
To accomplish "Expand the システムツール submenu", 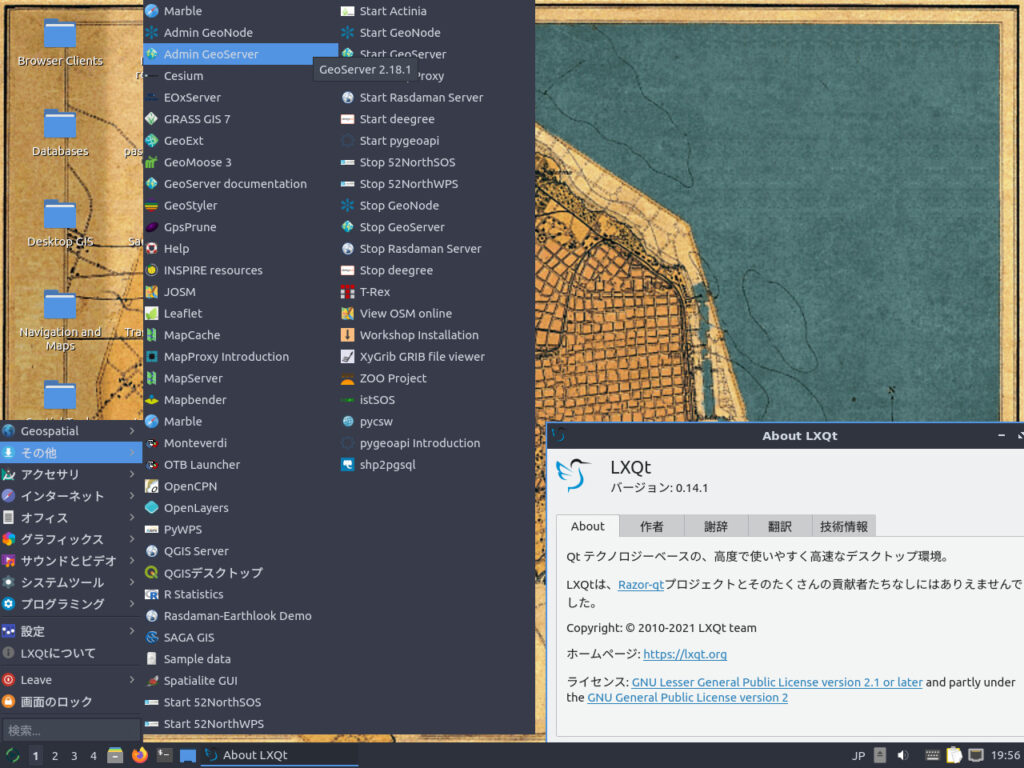I will point(60,582).
